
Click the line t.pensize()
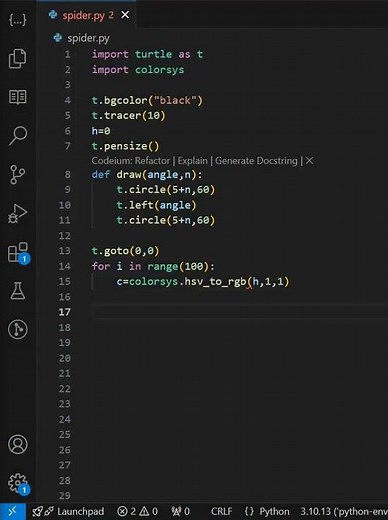tap(125, 146)
